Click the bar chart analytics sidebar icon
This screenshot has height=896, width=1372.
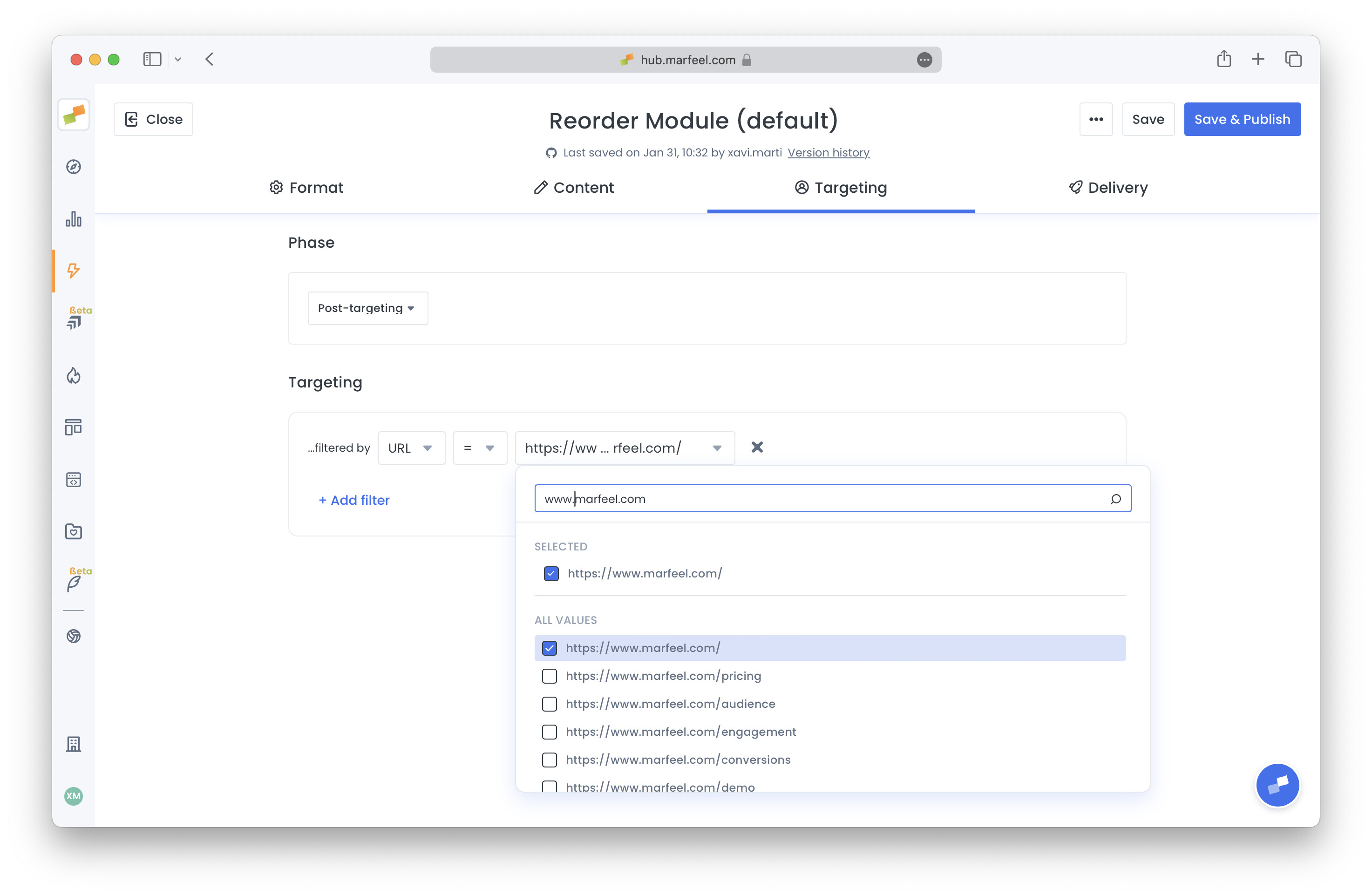(x=73, y=219)
